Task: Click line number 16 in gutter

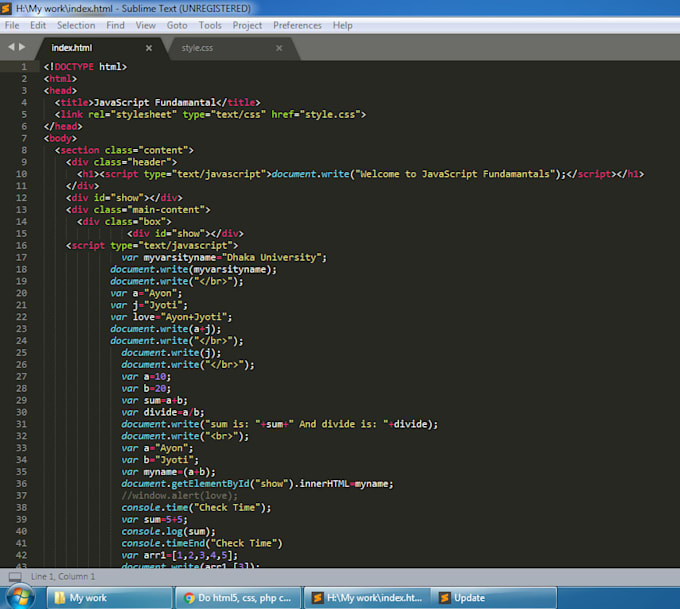Action: pos(22,246)
